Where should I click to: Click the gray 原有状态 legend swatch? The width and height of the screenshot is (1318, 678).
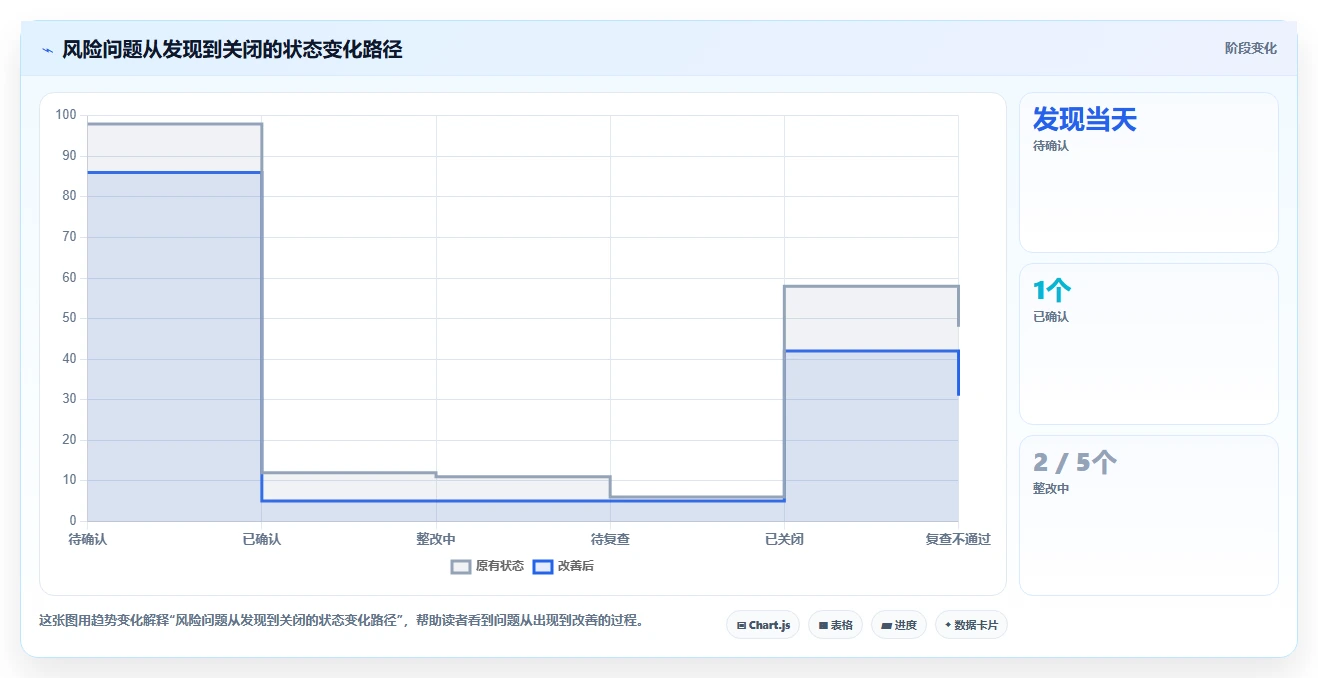pyautogui.click(x=461, y=566)
